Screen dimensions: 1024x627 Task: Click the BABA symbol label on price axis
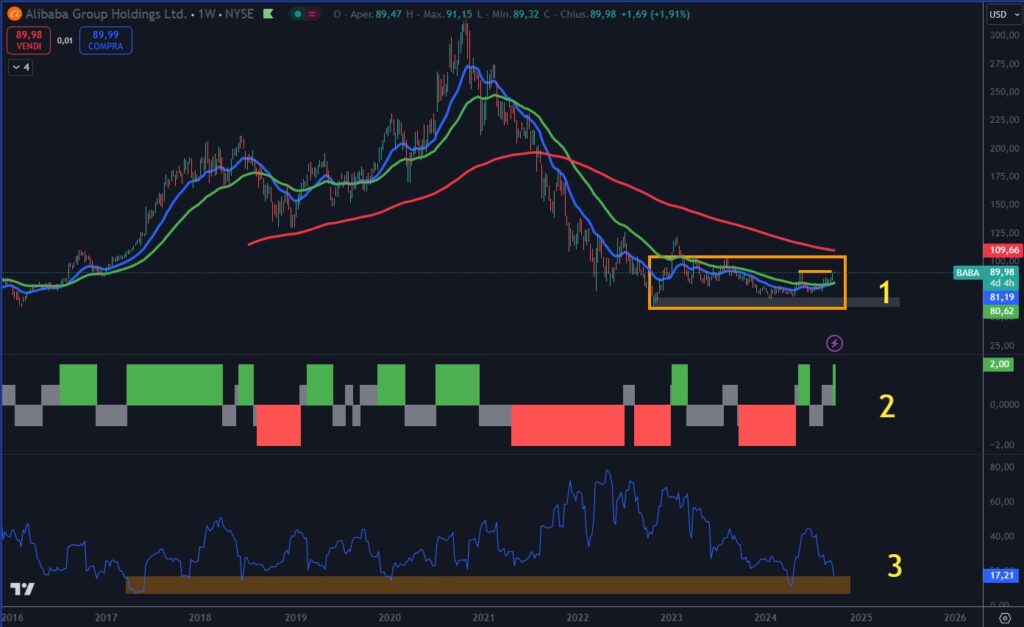(x=967, y=272)
